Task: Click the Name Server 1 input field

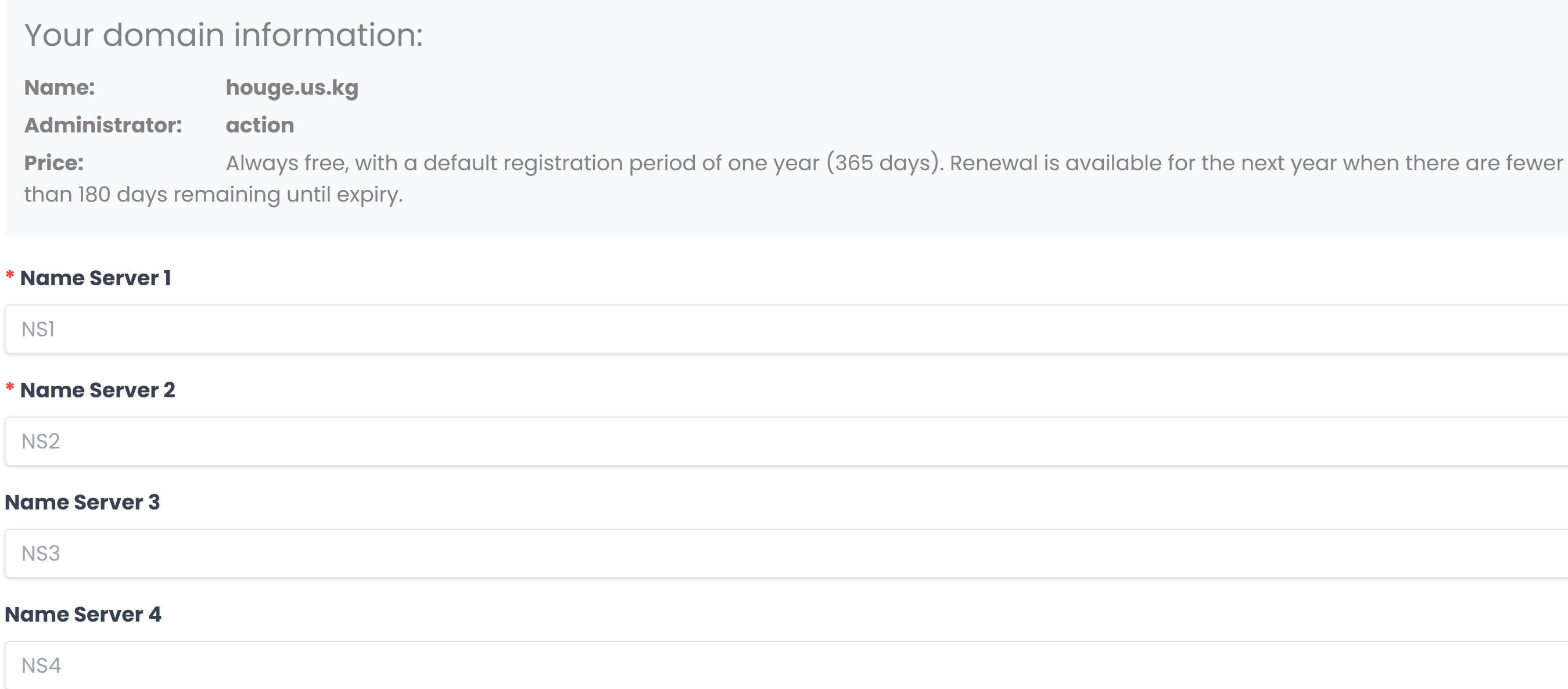Action: pos(785,329)
